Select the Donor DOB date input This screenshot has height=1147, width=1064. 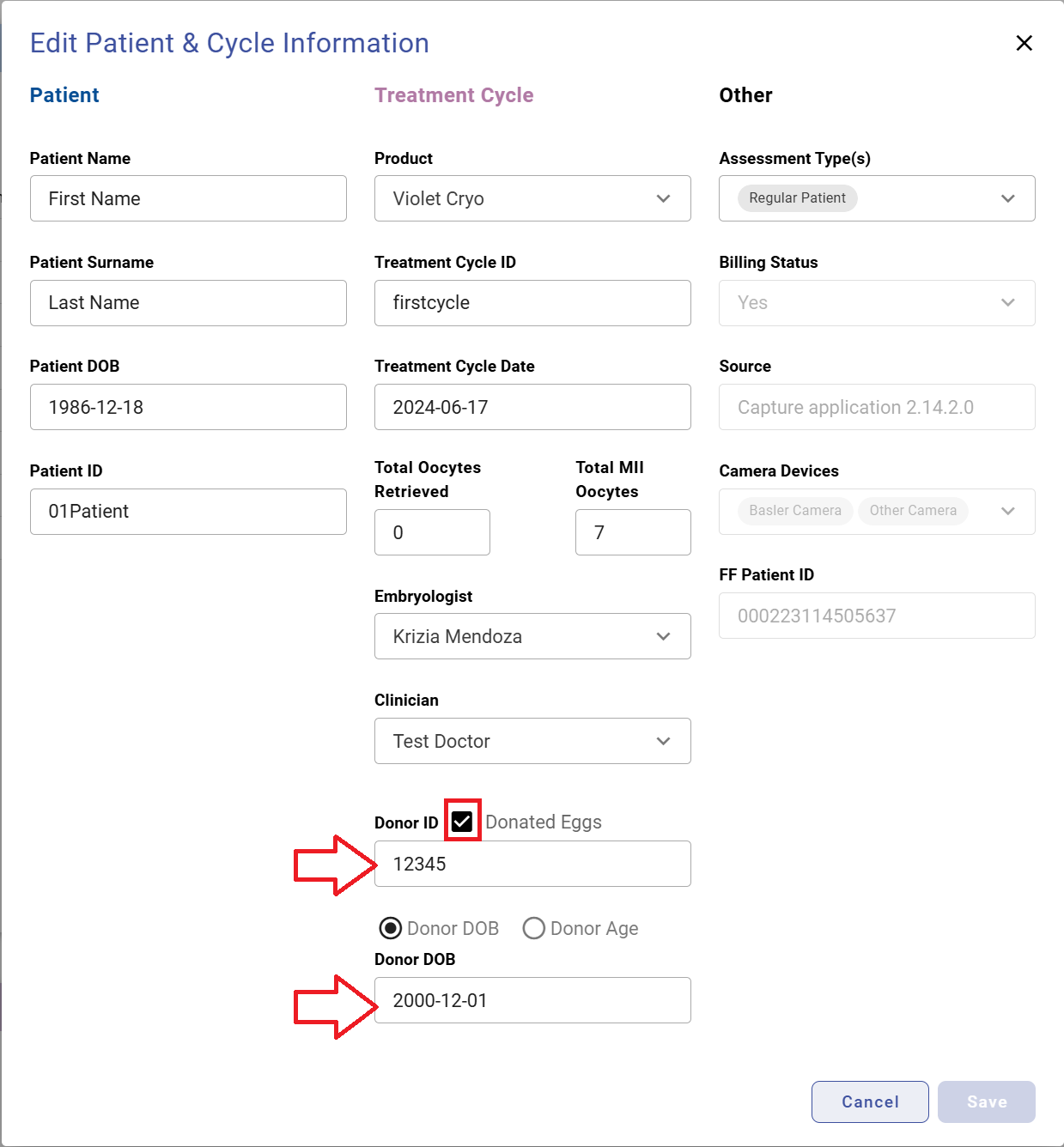click(x=532, y=1000)
